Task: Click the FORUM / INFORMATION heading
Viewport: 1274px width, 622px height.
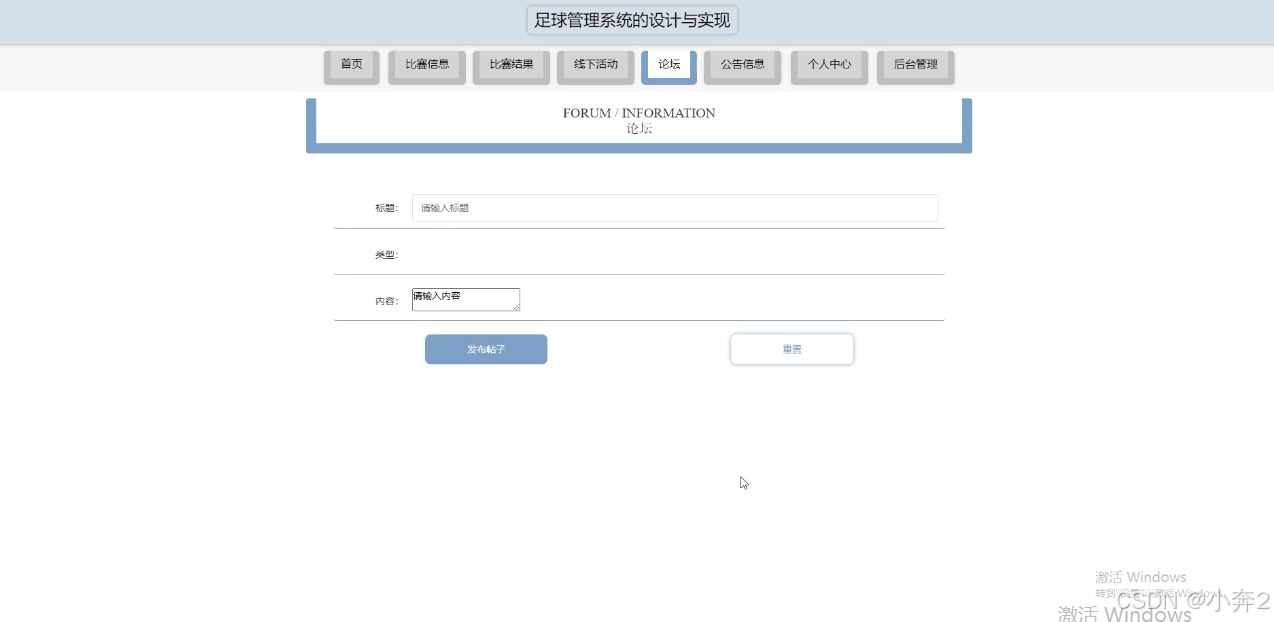Action: click(638, 113)
